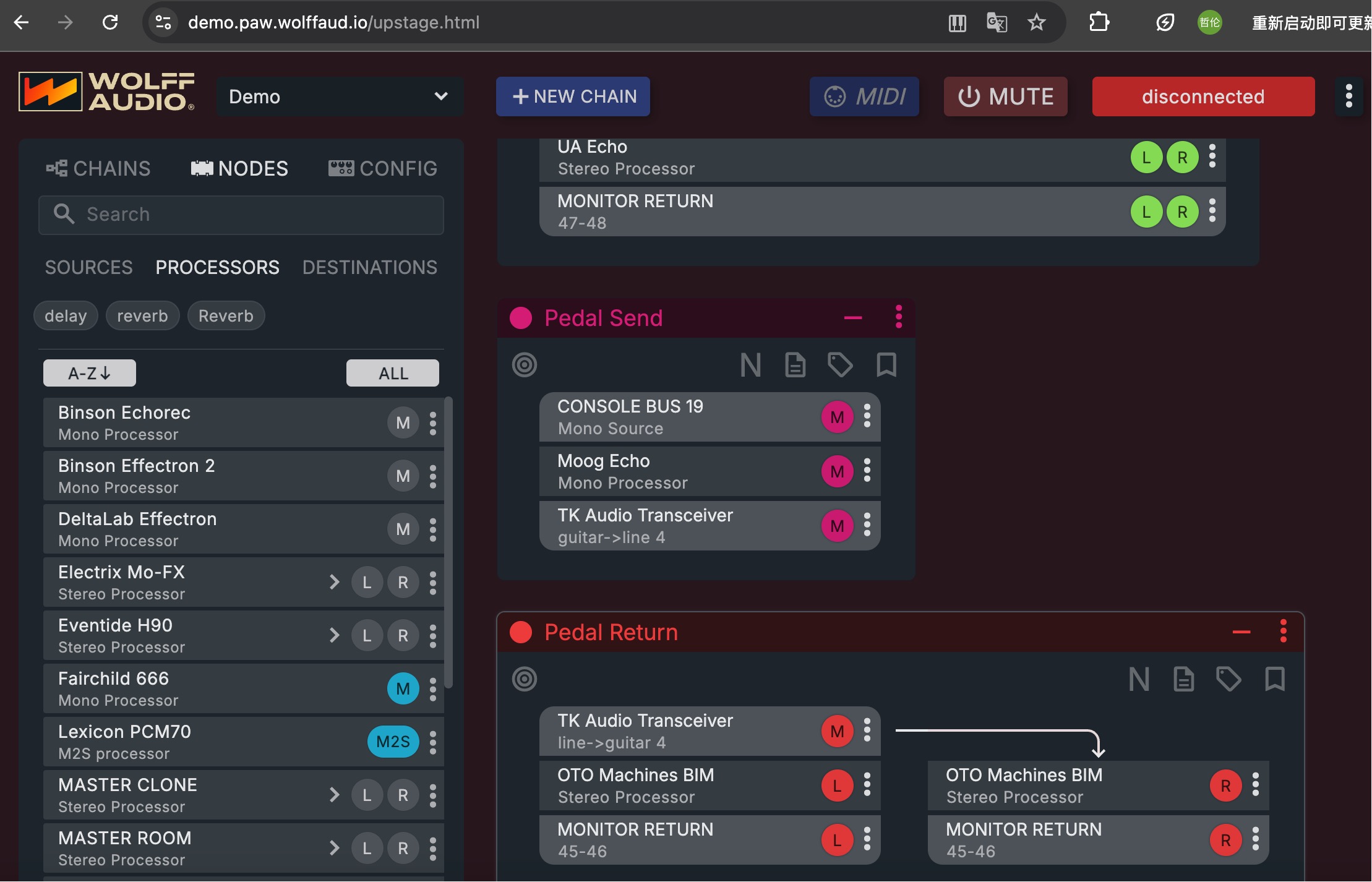1372x882 pixels.
Task: Create a chain with NEW CHAIN button
Action: click(573, 96)
